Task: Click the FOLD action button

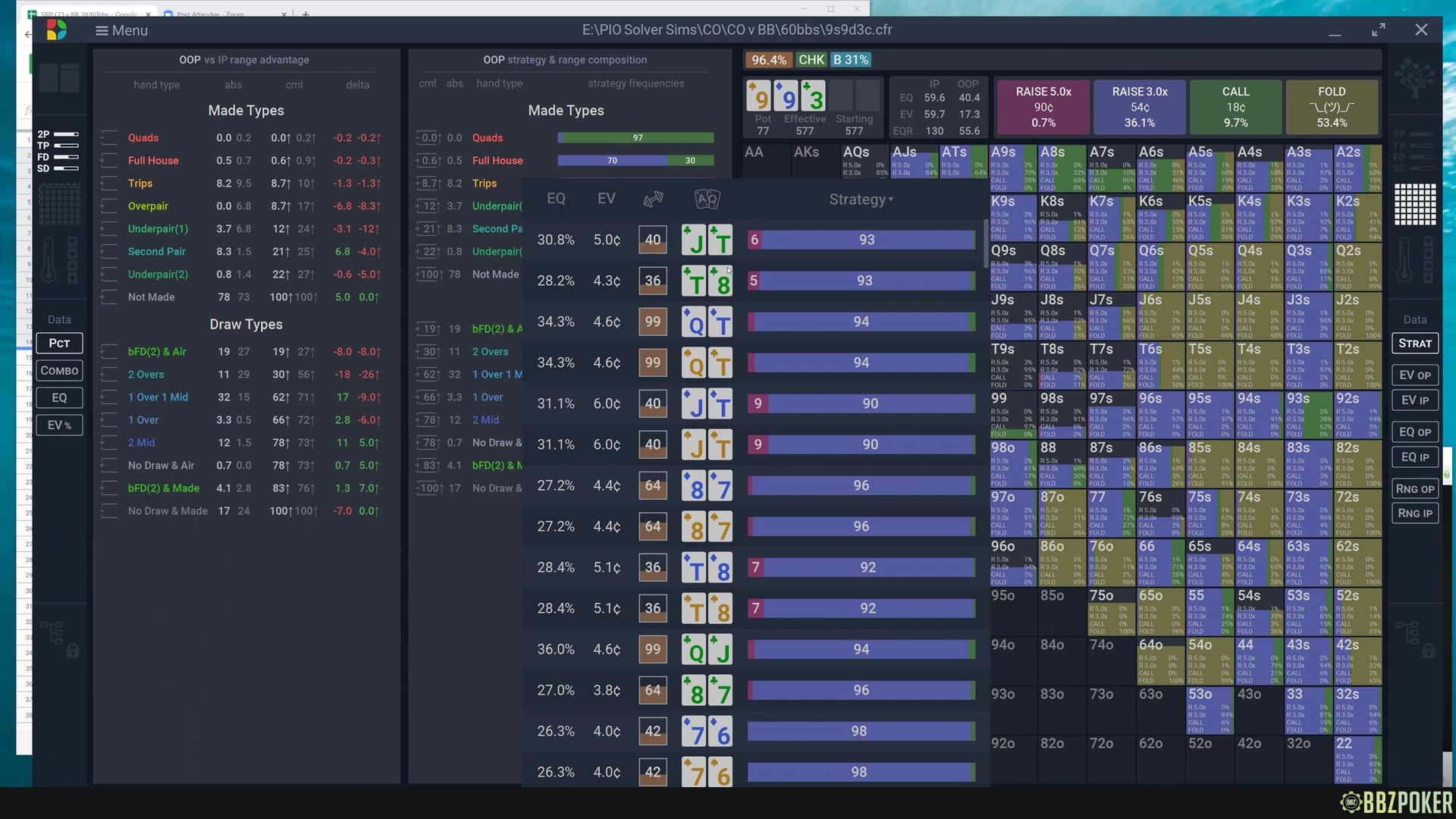Action: (1331, 106)
